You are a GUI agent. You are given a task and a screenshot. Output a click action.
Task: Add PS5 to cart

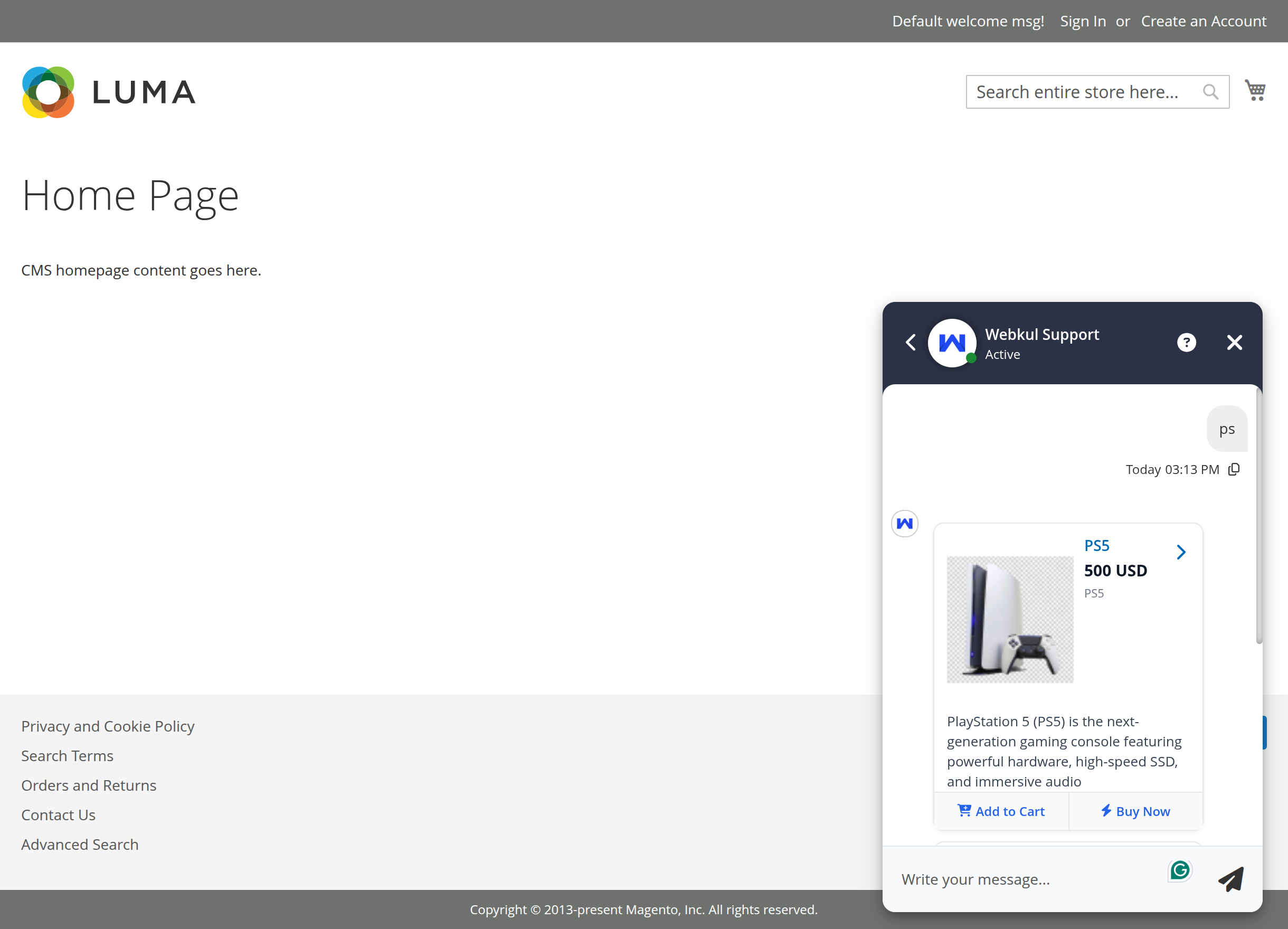(1001, 811)
